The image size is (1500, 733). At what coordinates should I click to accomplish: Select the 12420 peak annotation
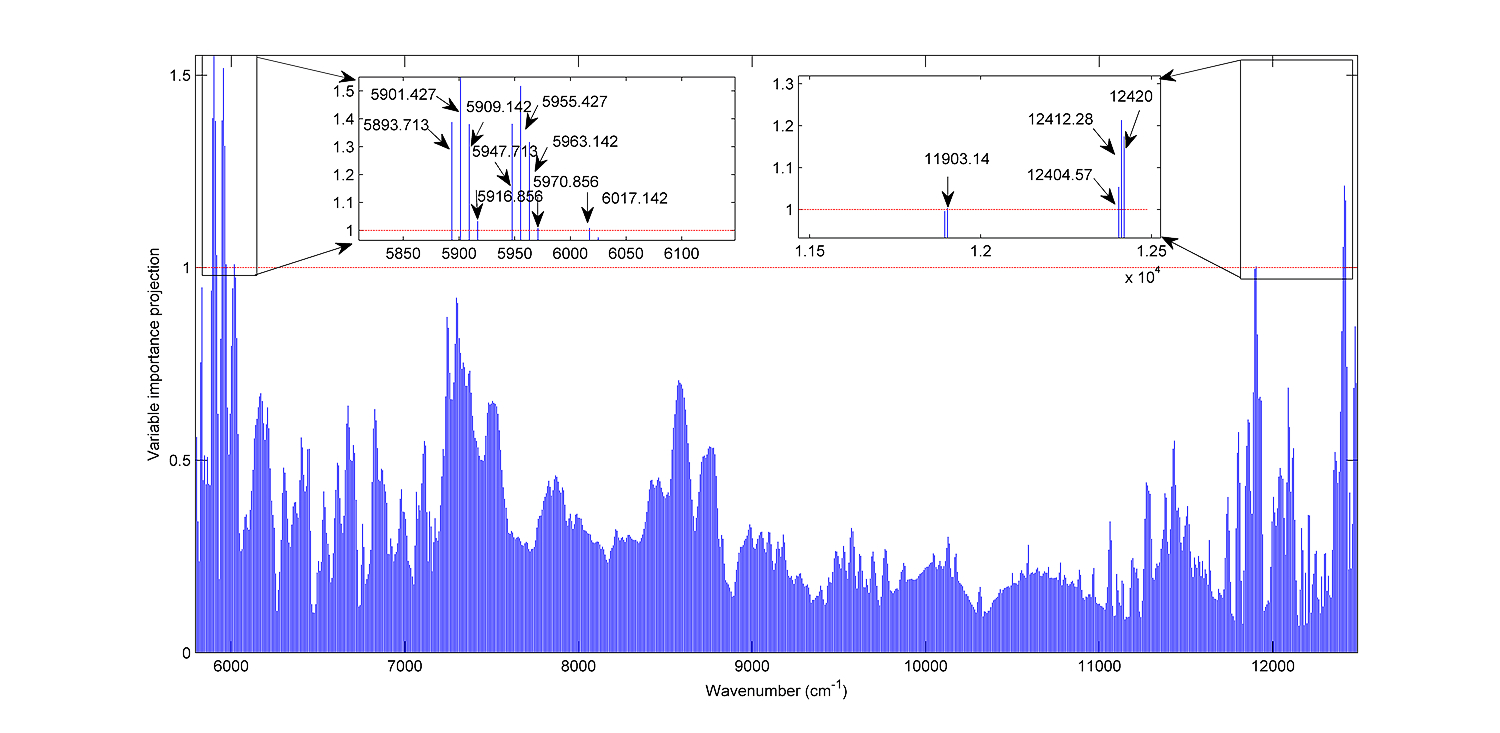(1132, 97)
